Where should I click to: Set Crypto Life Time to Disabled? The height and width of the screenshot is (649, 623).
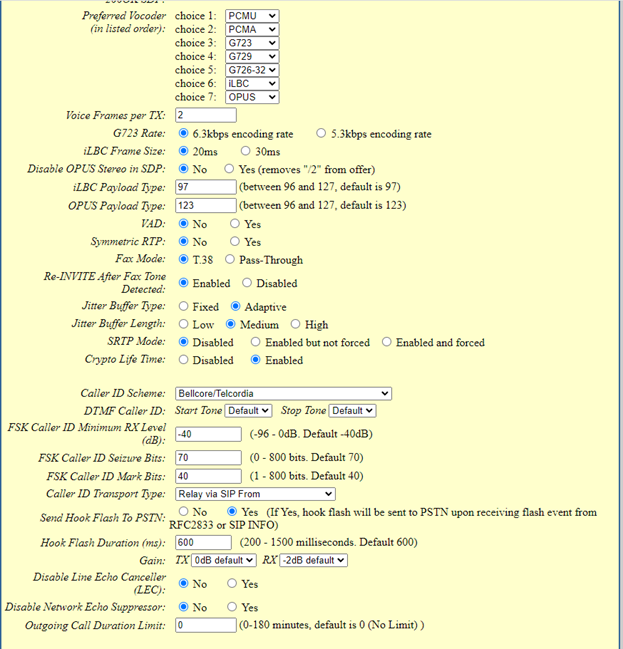(183, 360)
